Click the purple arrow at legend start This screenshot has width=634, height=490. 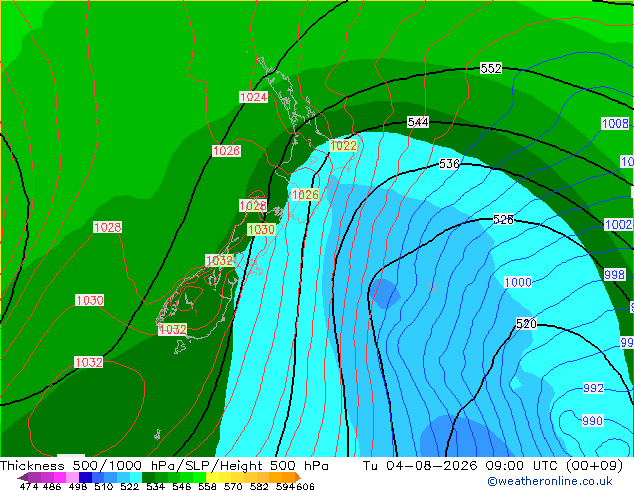click(23, 477)
